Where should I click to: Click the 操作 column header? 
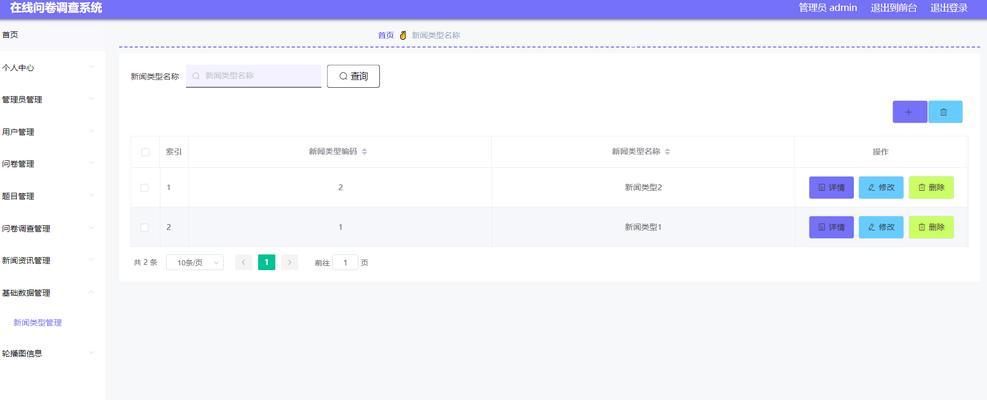click(x=881, y=152)
